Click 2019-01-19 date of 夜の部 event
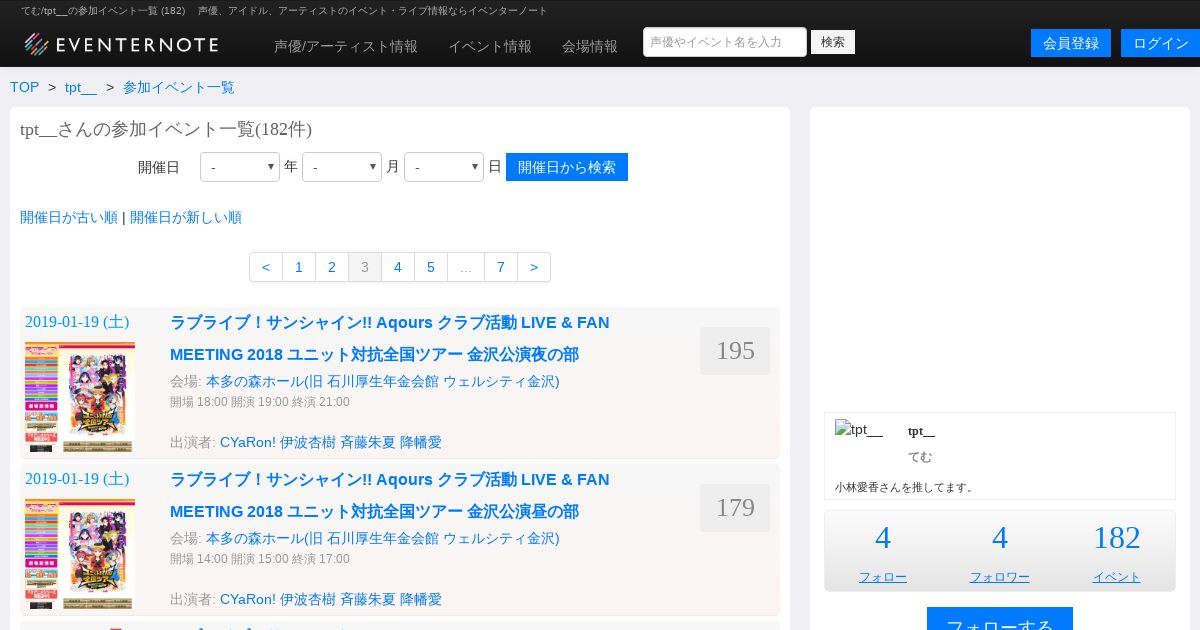The width and height of the screenshot is (1200, 630). pos(77,322)
